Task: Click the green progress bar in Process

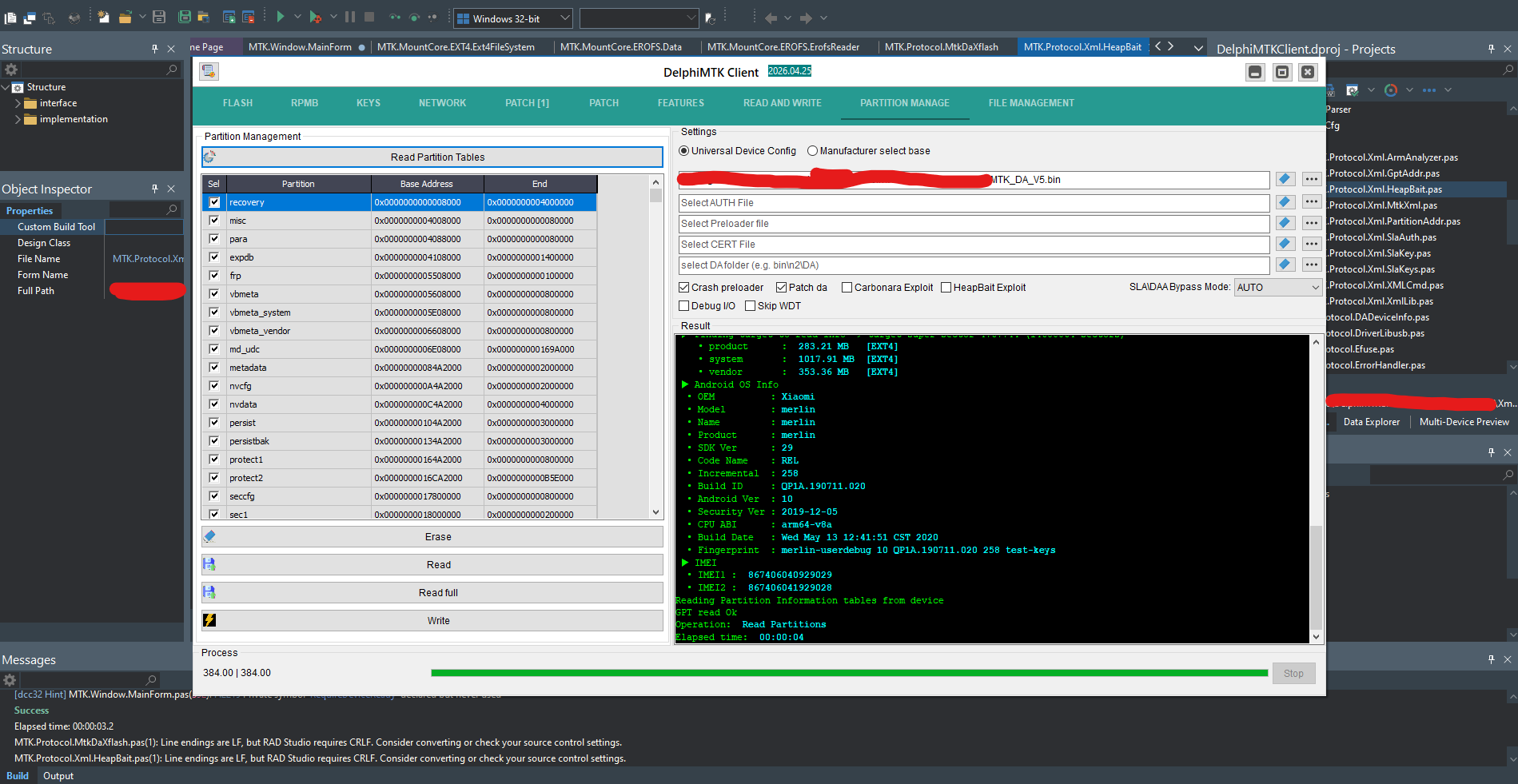Action: [x=849, y=673]
